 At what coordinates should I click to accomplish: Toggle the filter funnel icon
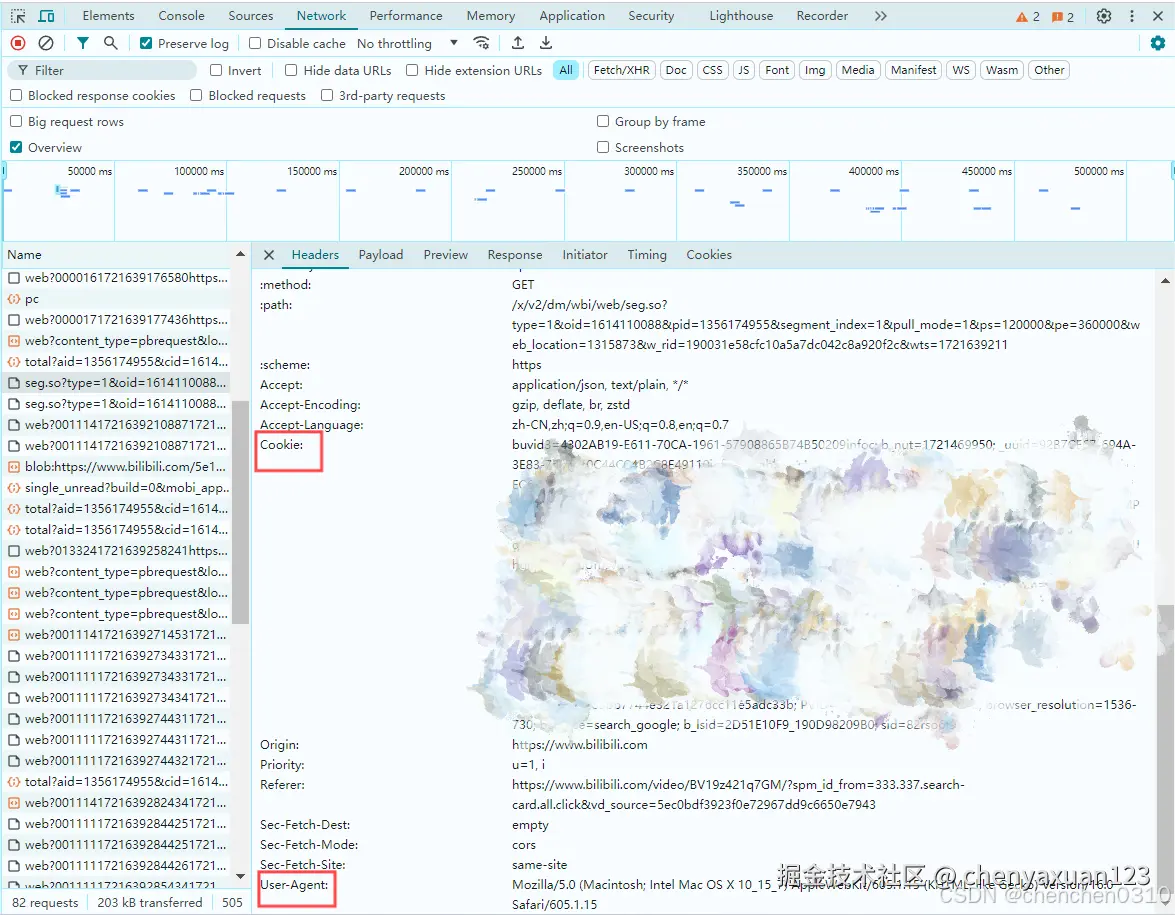point(82,43)
